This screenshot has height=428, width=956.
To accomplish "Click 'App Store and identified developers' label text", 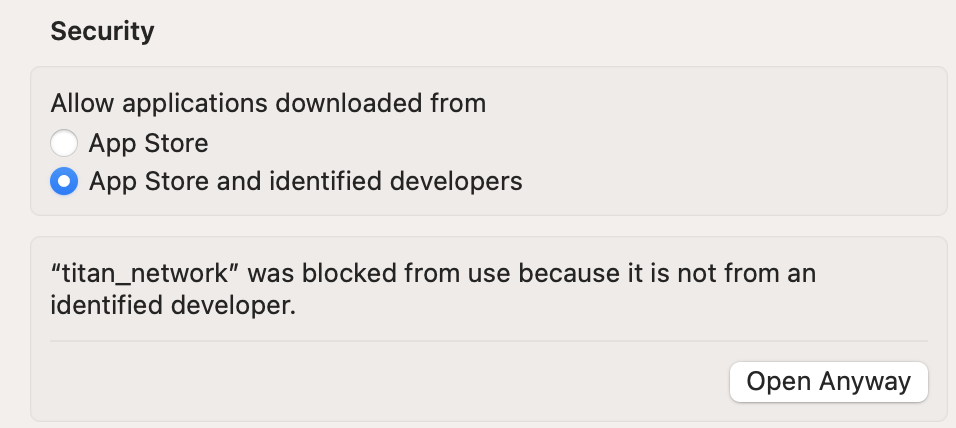I will point(305,182).
